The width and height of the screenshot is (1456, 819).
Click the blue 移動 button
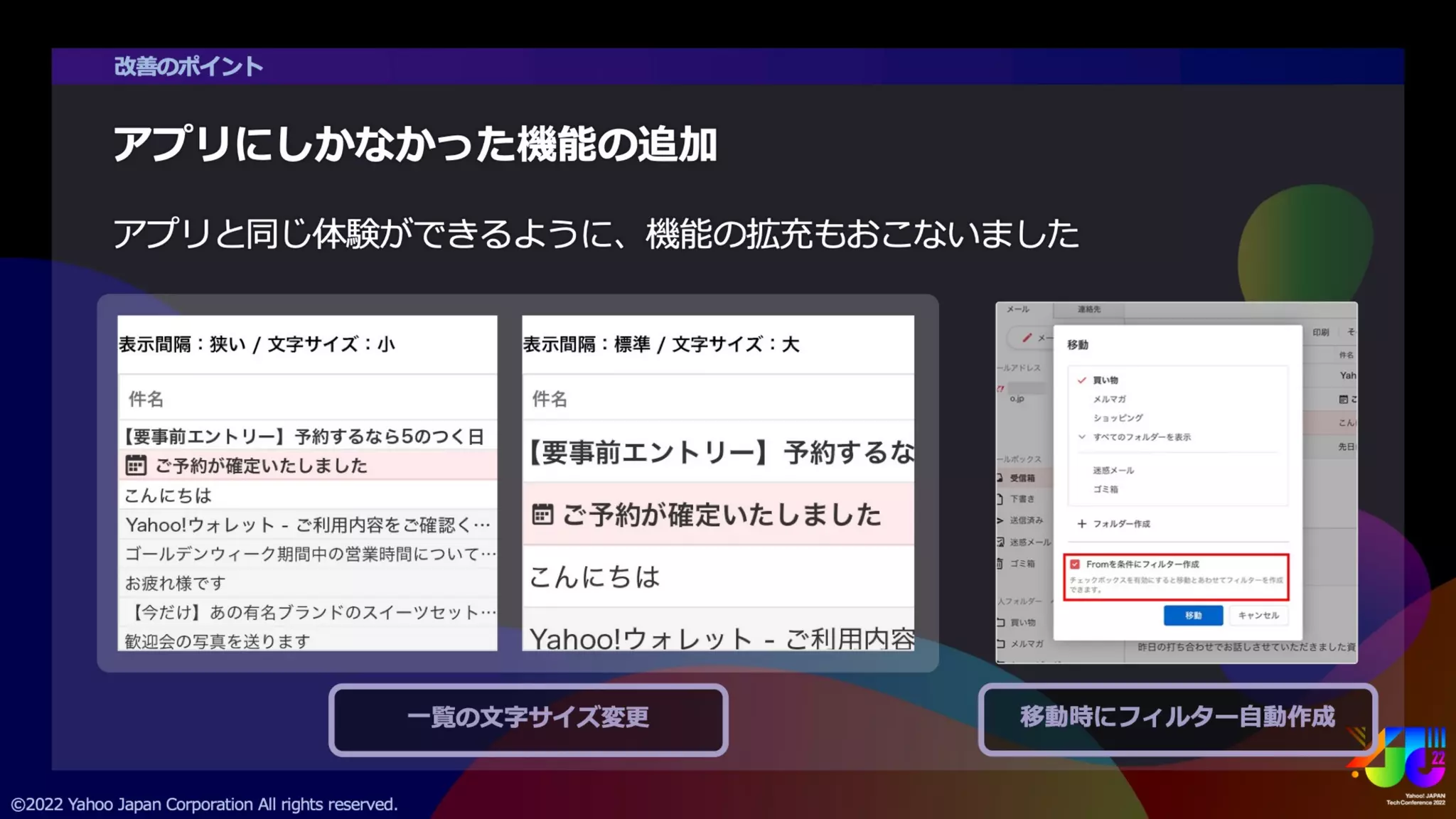[1193, 616]
